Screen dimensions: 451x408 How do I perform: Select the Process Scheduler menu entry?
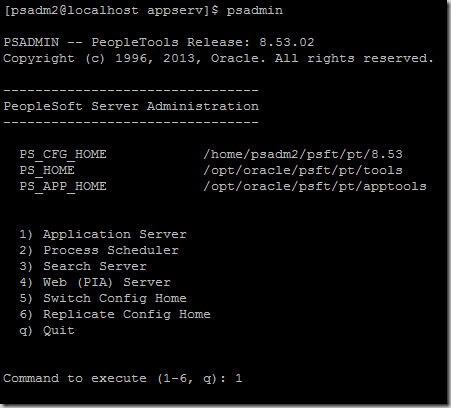point(99,250)
